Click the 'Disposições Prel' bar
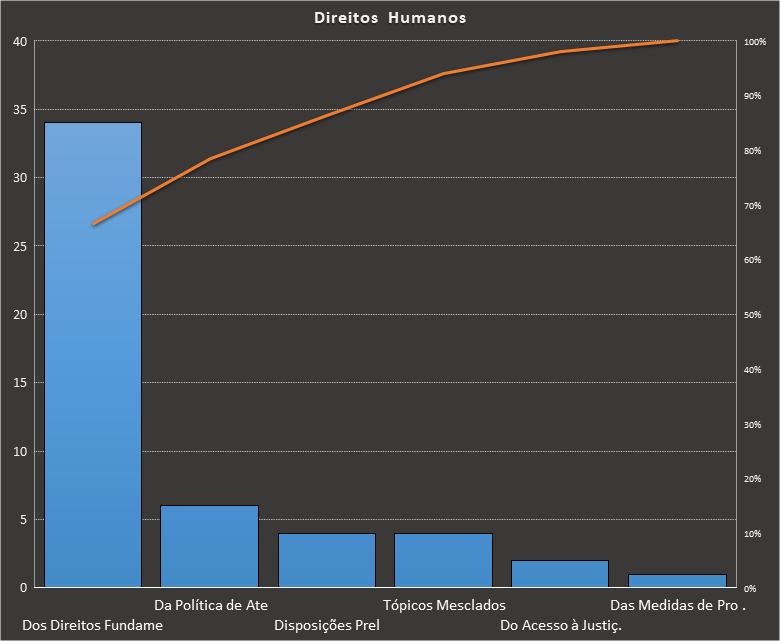 [327, 560]
